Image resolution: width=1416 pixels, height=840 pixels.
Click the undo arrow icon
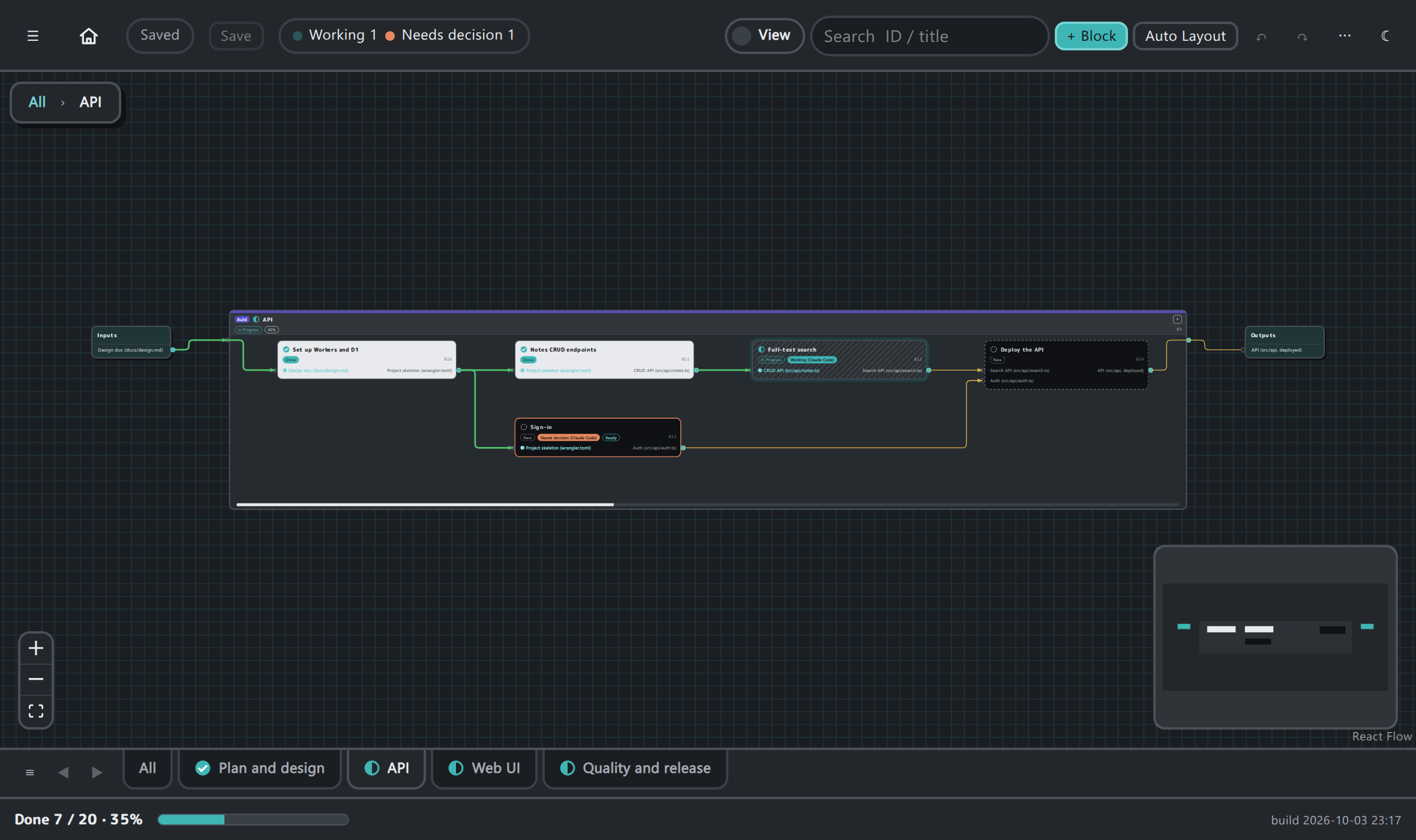click(x=1261, y=37)
